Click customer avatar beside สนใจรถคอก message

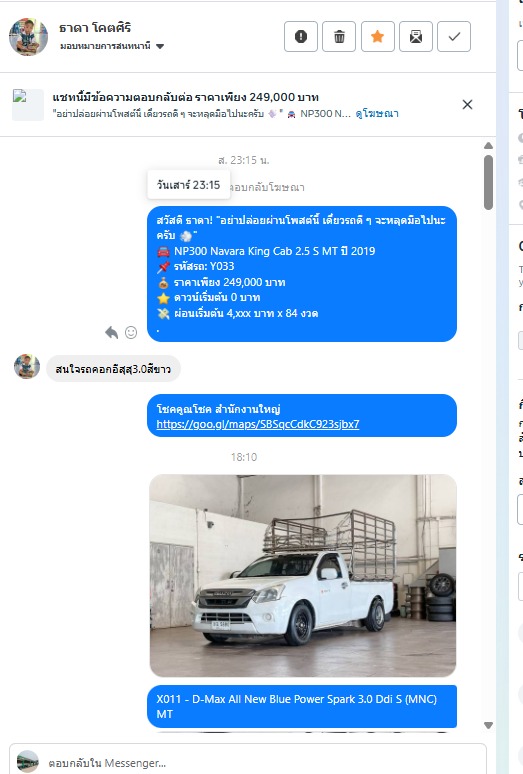coord(27,366)
